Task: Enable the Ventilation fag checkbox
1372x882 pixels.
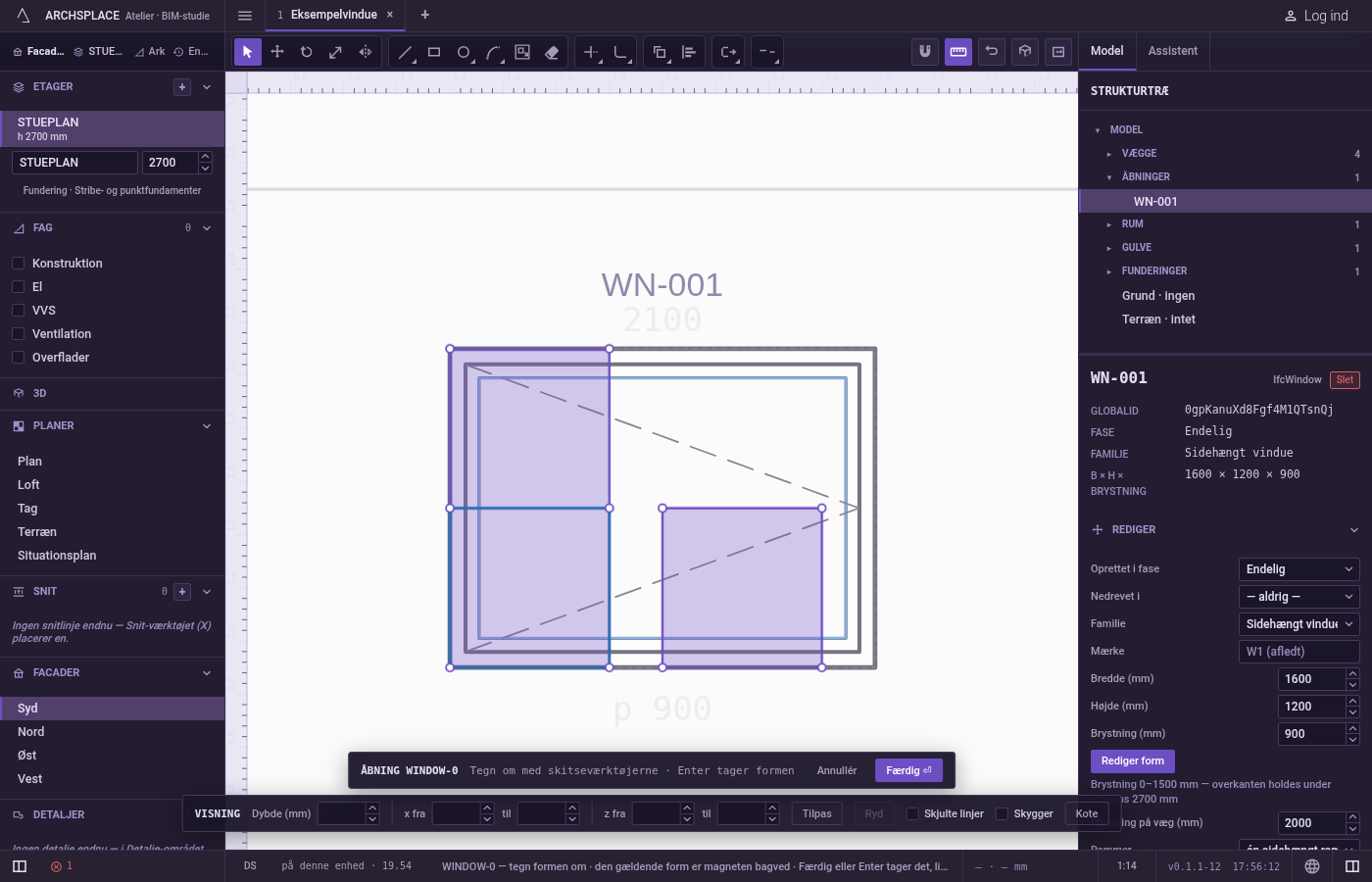Action: click(x=18, y=334)
